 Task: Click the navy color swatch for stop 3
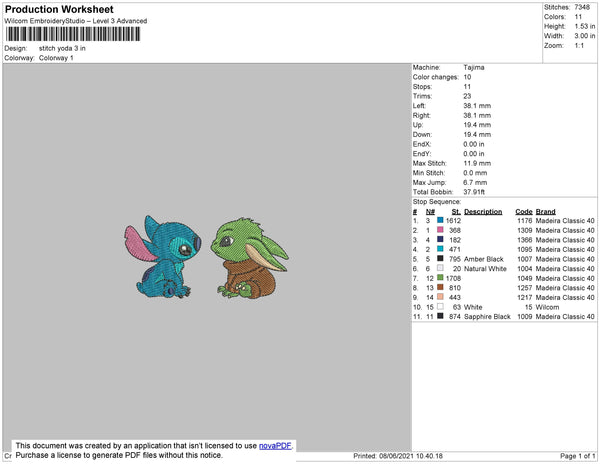(x=440, y=239)
